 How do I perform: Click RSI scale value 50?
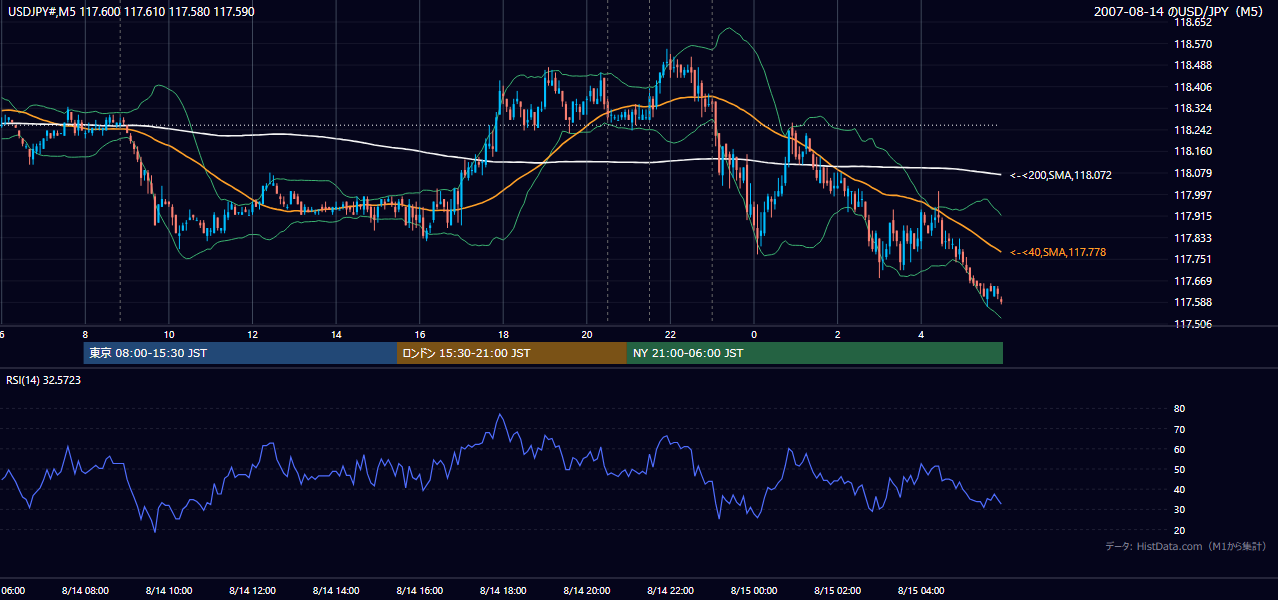[1179, 469]
